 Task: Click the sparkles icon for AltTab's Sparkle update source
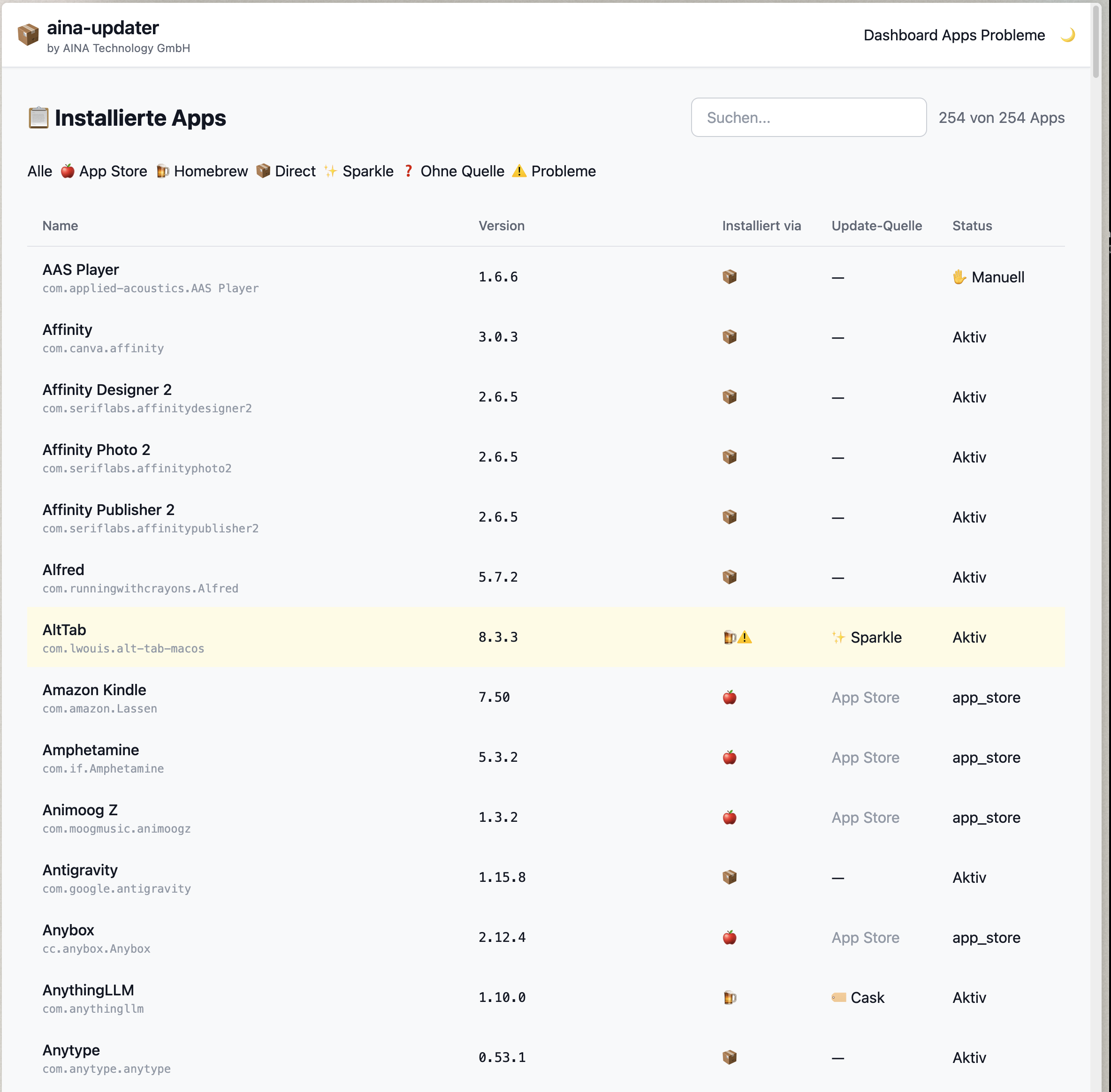pos(839,637)
